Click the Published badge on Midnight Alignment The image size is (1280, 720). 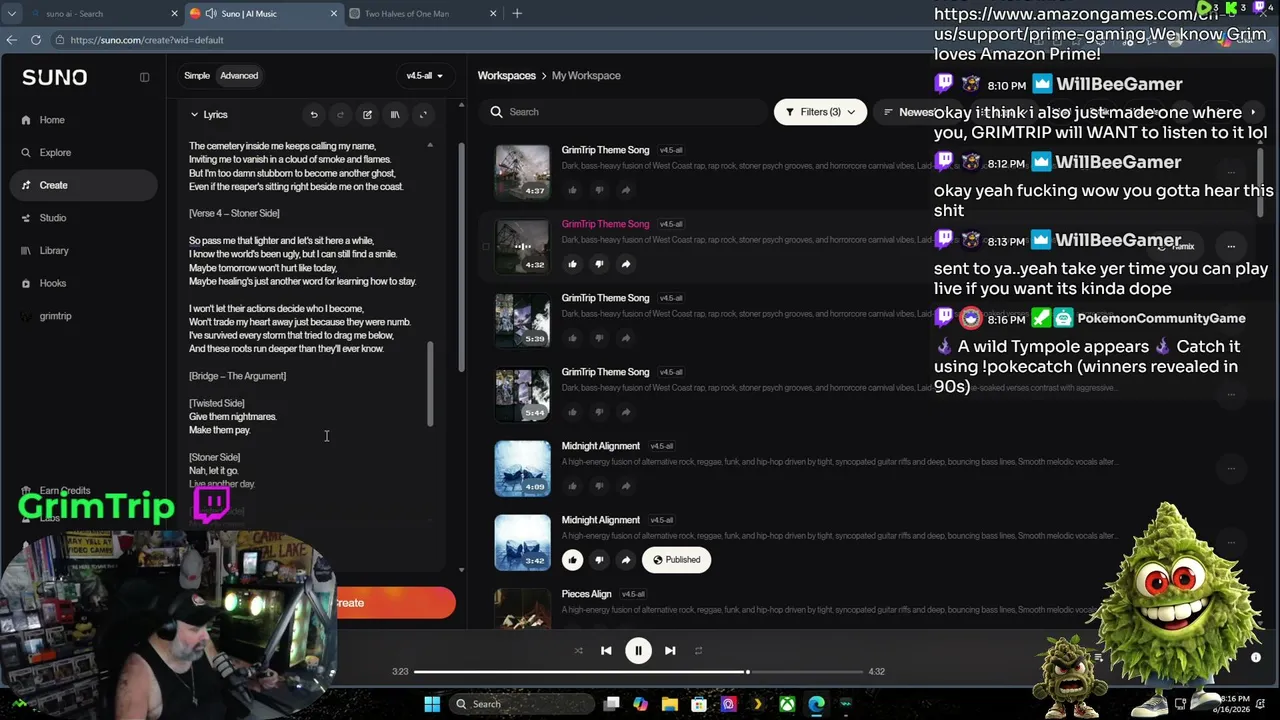[x=677, y=560]
